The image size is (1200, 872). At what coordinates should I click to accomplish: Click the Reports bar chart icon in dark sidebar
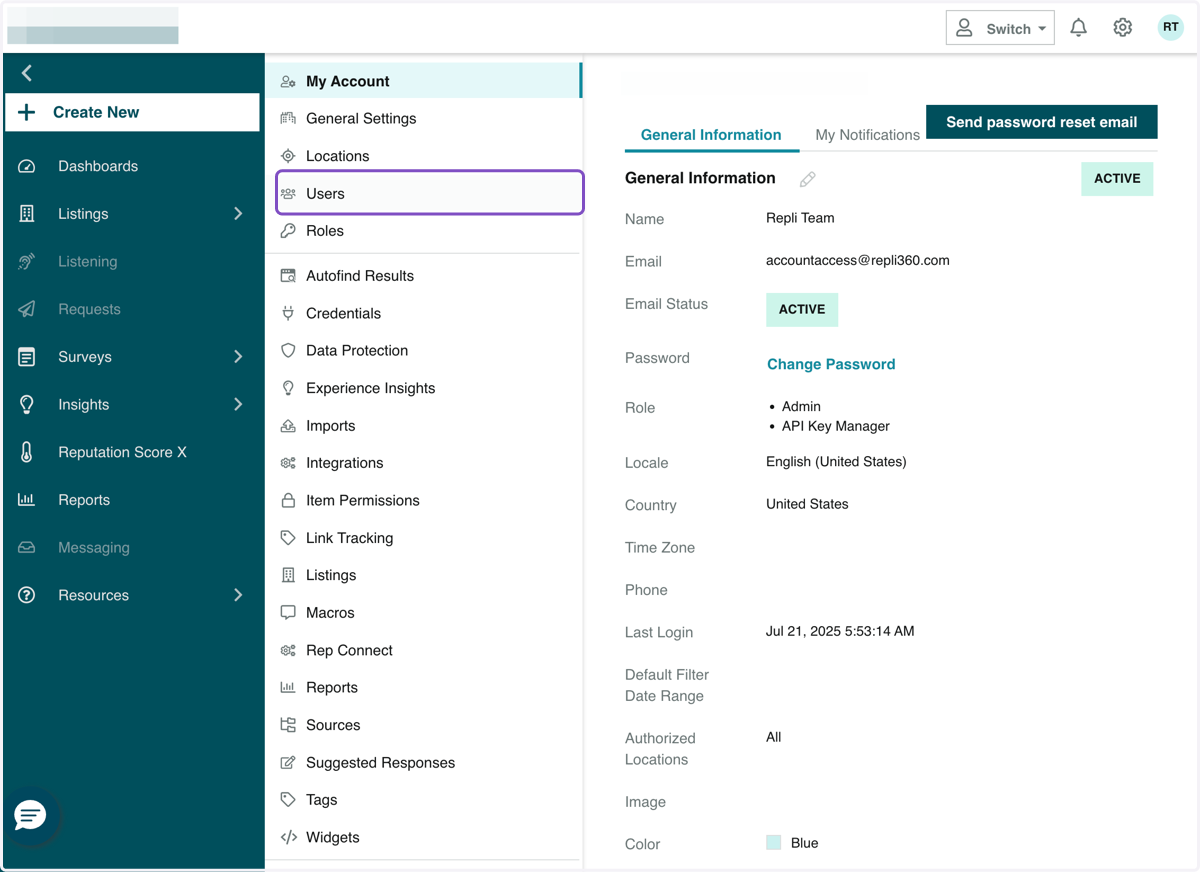[x=27, y=500]
